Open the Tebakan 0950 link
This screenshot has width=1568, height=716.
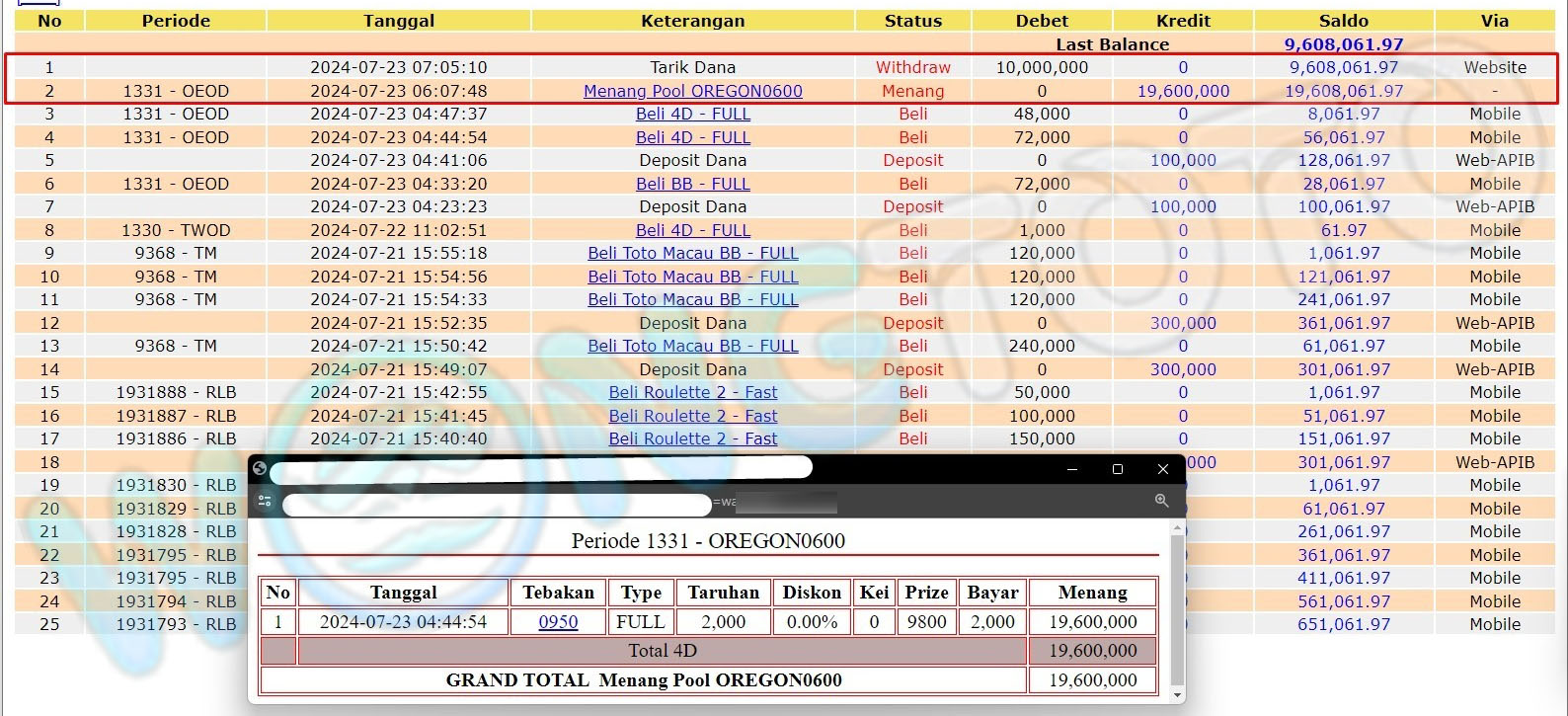pyautogui.click(x=558, y=622)
